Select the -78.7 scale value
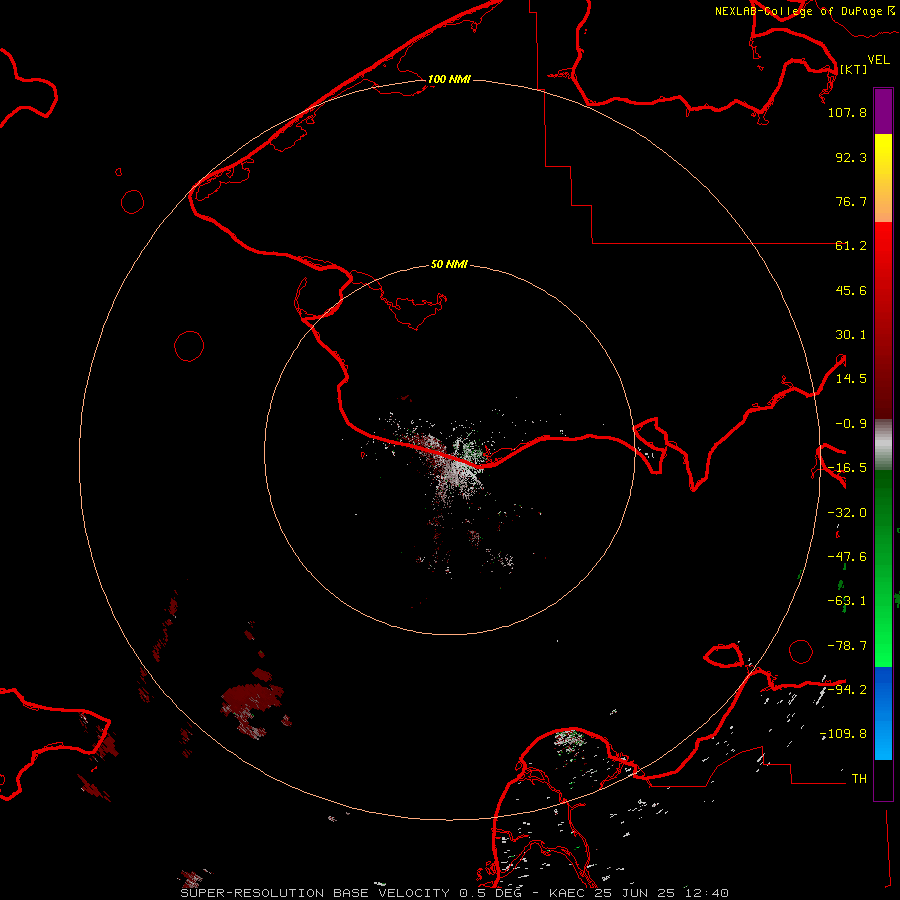Screen dimensions: 900x900 [847, 646]
